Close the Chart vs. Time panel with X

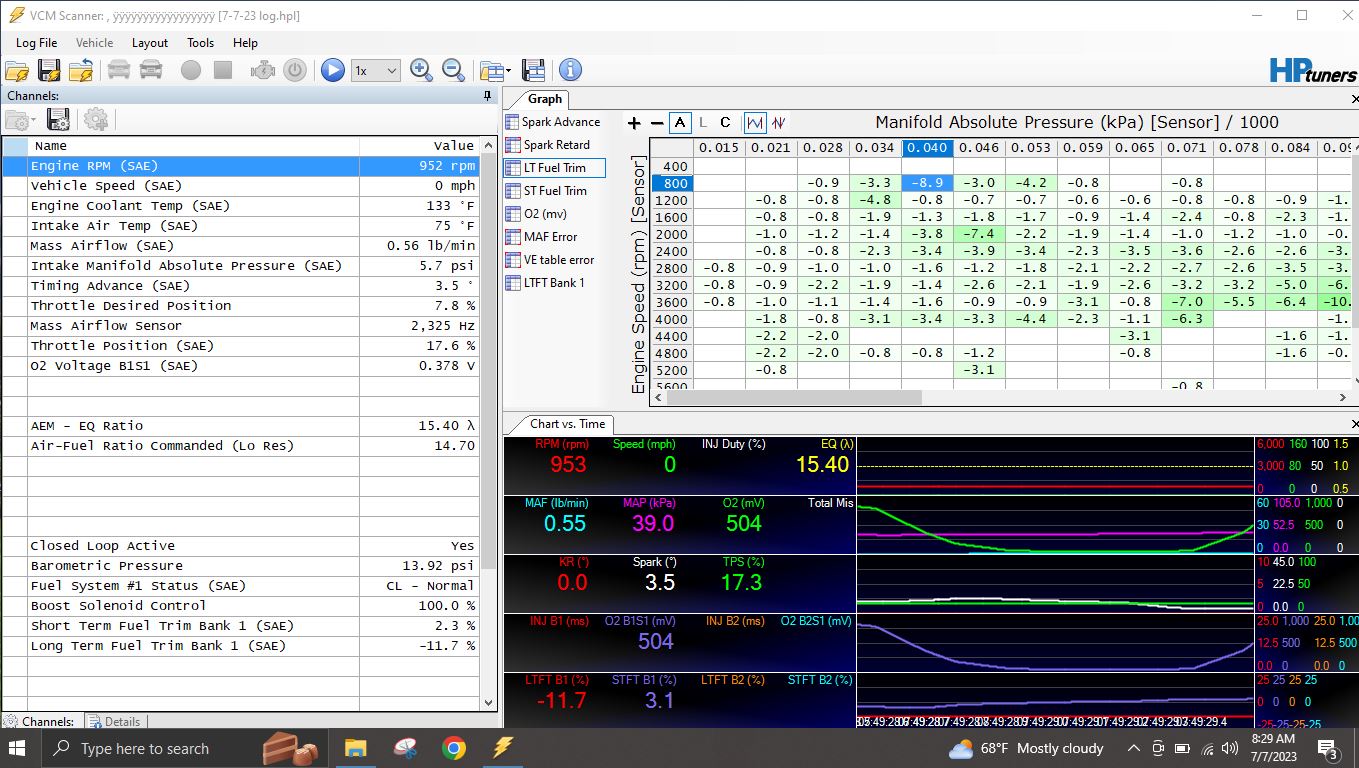tap(1354, 425)
